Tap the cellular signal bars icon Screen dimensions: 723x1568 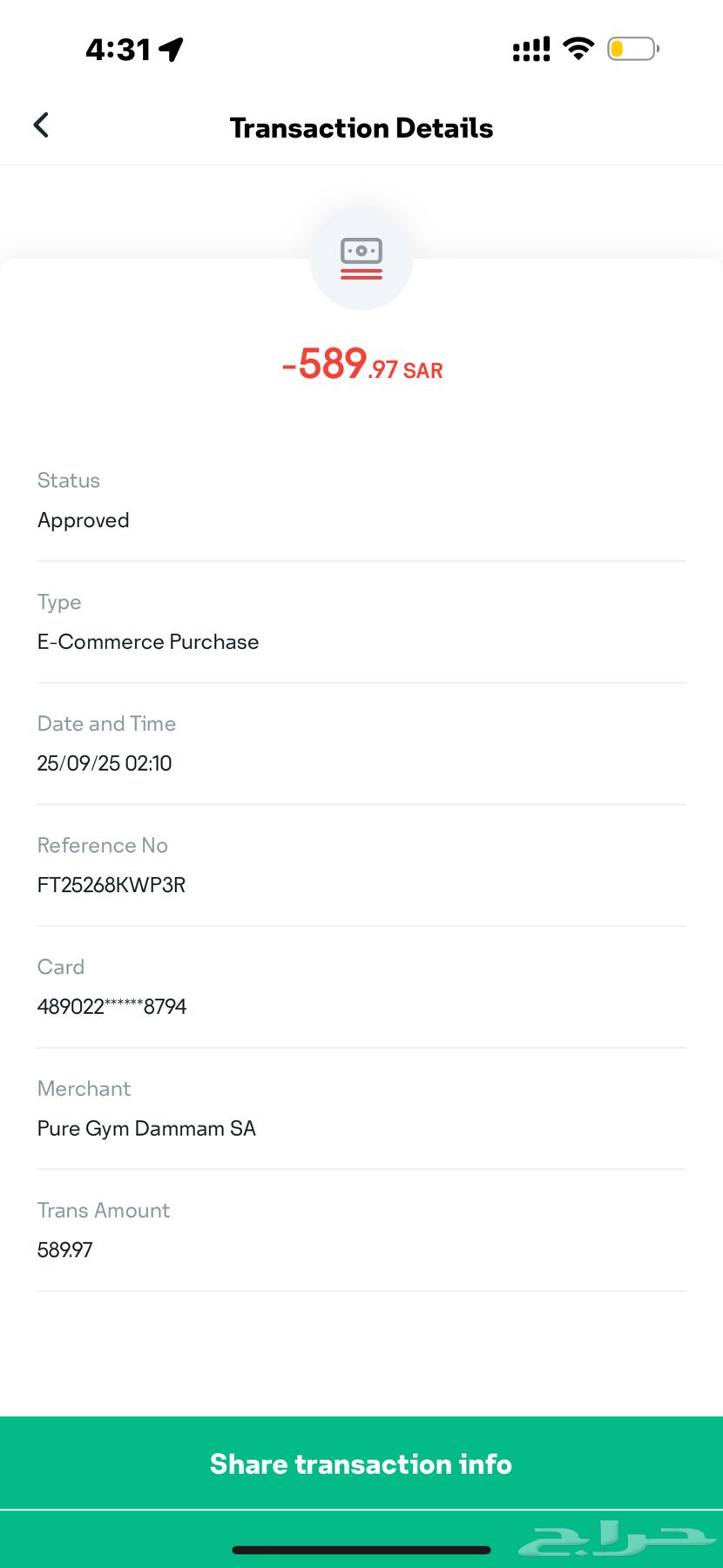point(531,49)
